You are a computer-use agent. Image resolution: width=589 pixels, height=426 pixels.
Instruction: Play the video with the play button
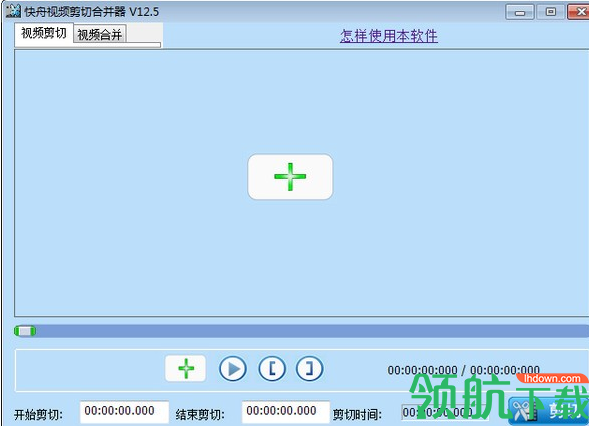233,369
